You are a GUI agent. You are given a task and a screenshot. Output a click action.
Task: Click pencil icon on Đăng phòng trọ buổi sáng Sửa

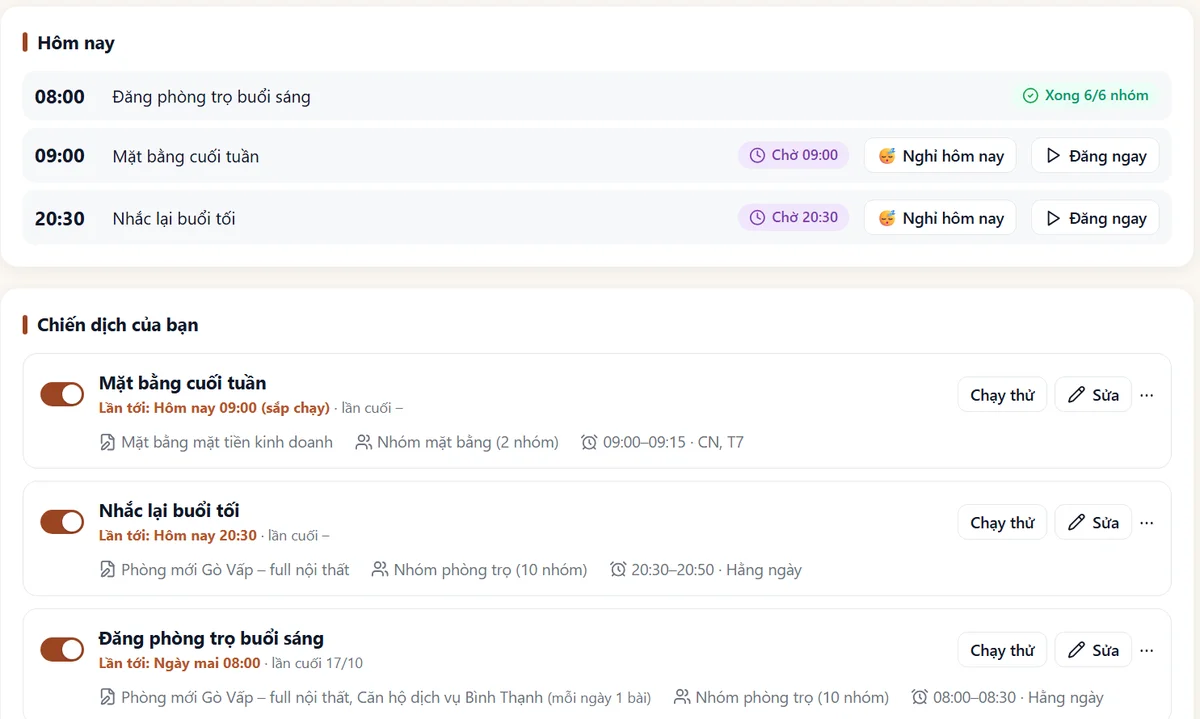click(x=1076, y=650)
